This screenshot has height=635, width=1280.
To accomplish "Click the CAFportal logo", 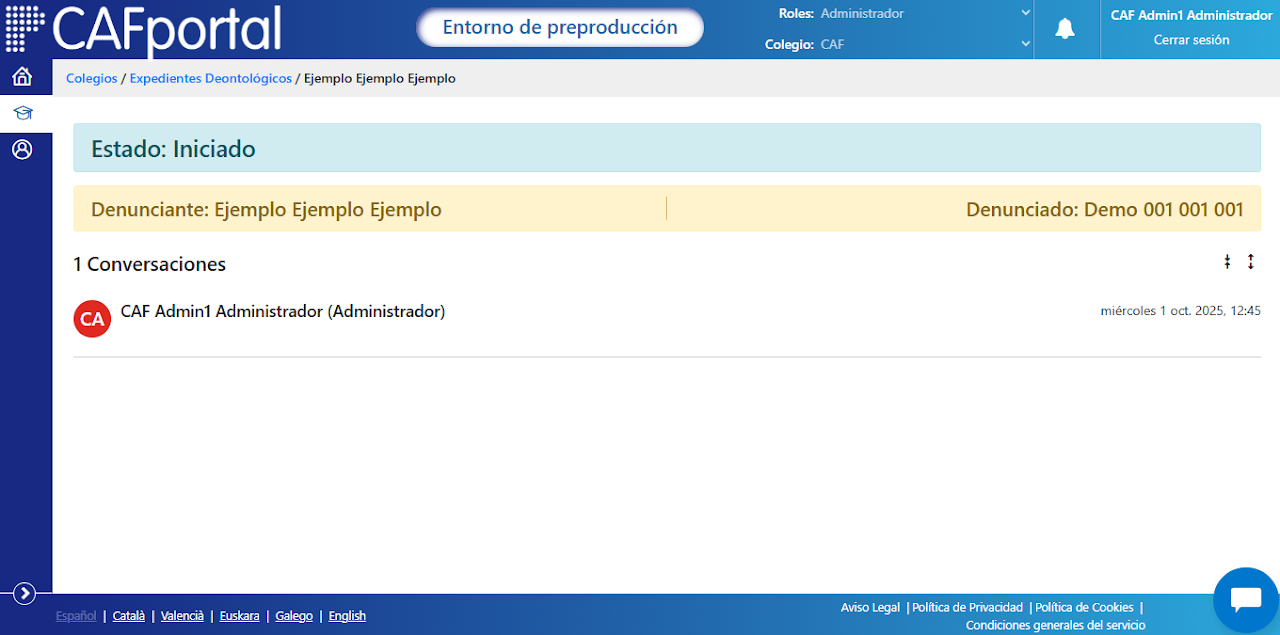I will pos(144,29).
